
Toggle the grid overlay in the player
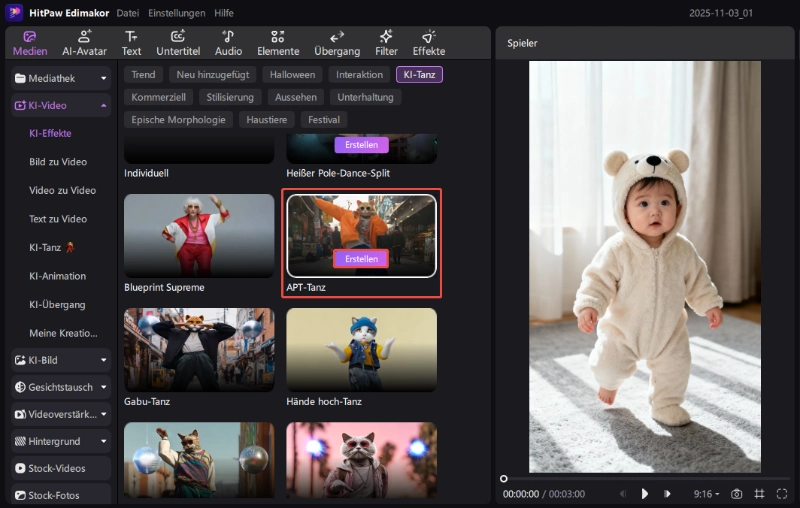(759, 494)
